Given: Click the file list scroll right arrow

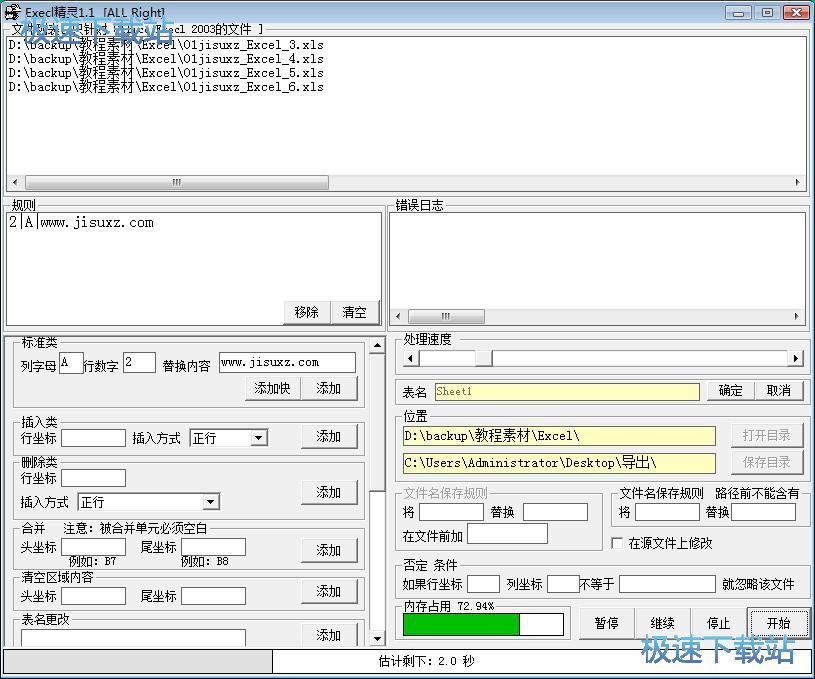Looking at the screenshot, I should pyautogui.click(x=797, y=182).
